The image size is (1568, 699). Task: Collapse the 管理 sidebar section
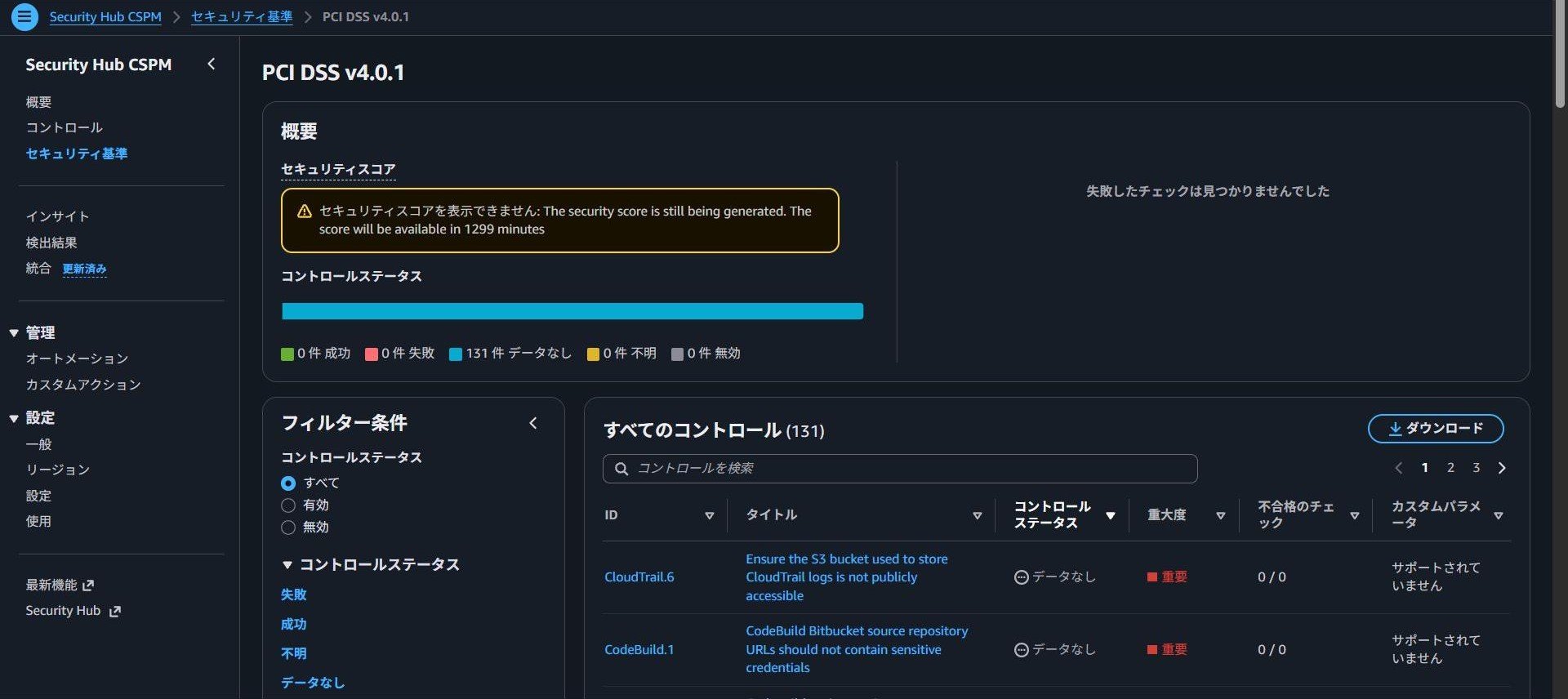pos(14,333)
